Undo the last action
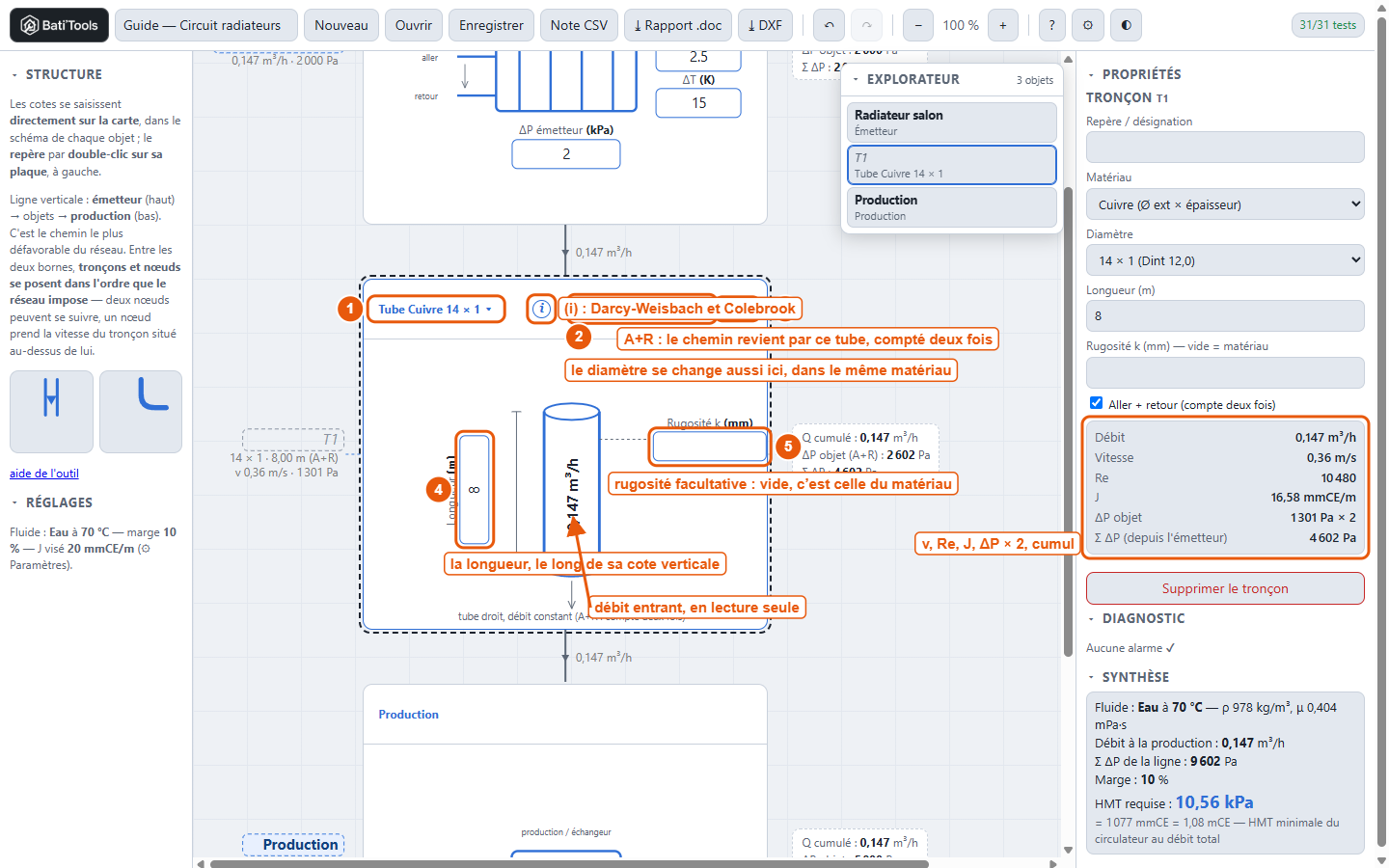Screen dimensions: 1389x868 [x=829, y=25]
